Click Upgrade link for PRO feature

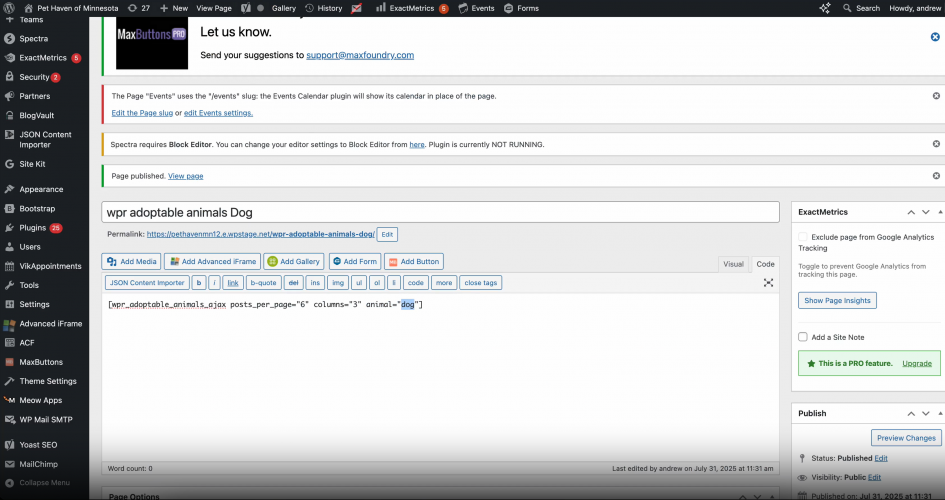[x=917, y=363]
